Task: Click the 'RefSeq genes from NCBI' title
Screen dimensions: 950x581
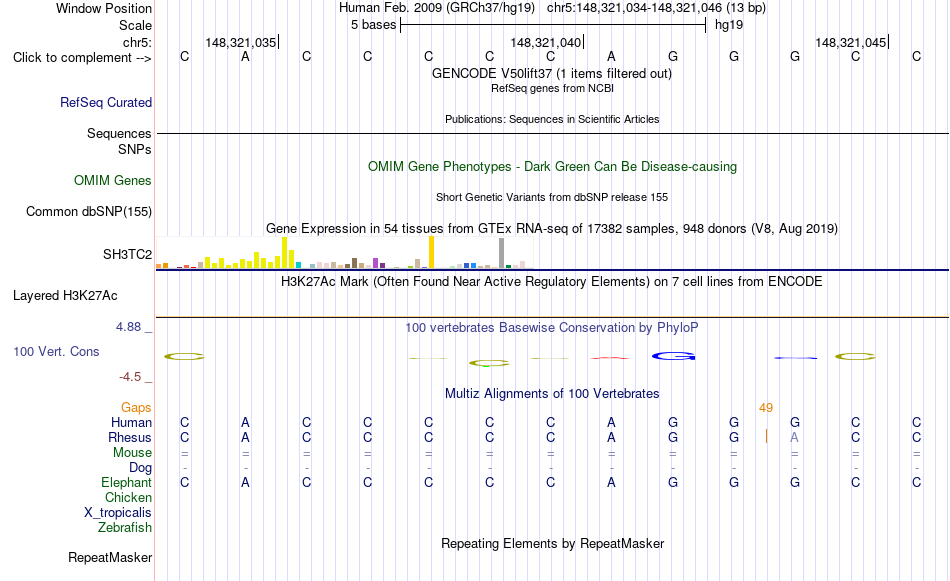Action: (x=553, y=88)
